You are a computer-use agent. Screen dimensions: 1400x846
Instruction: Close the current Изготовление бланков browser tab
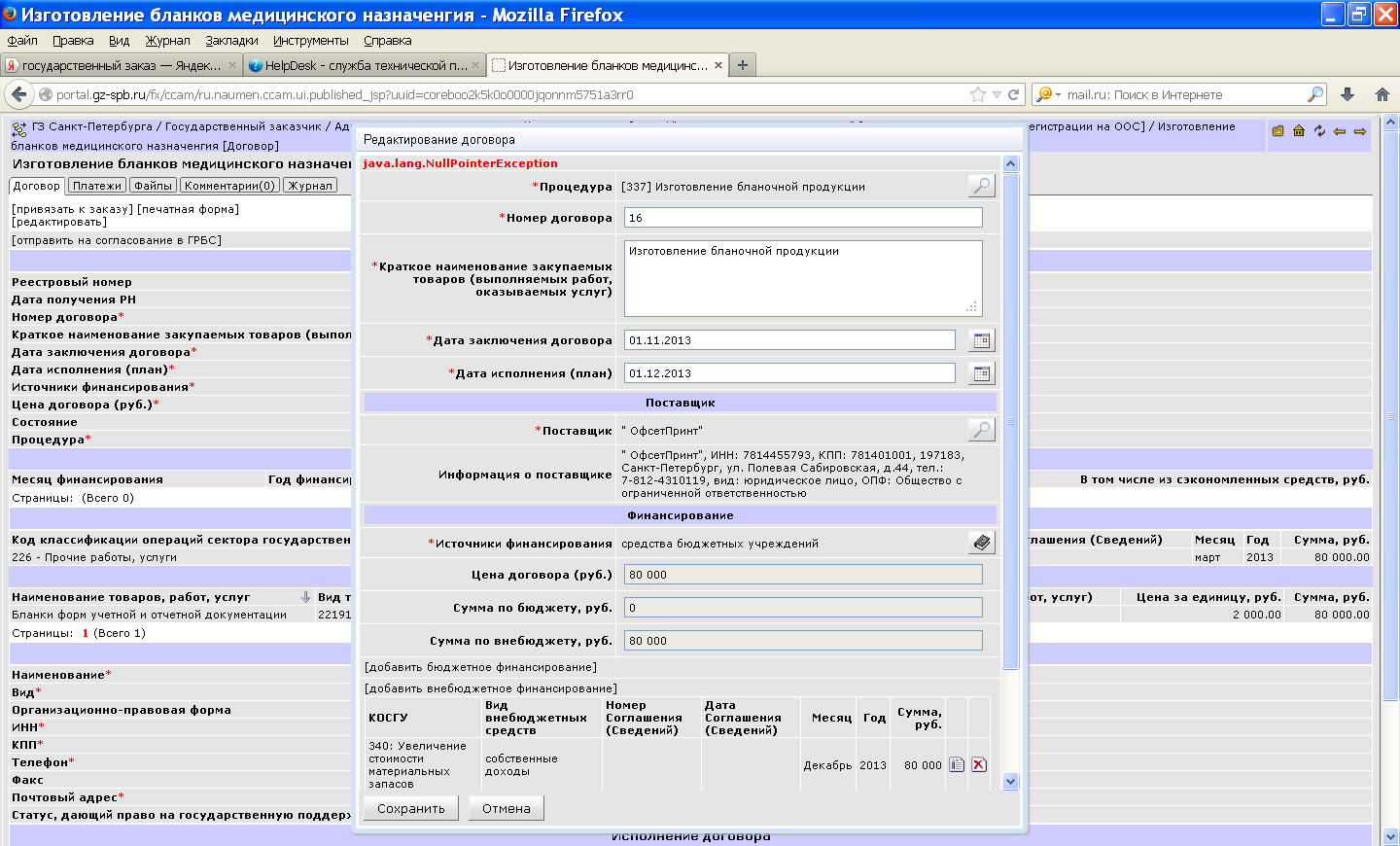click(718, 65)
